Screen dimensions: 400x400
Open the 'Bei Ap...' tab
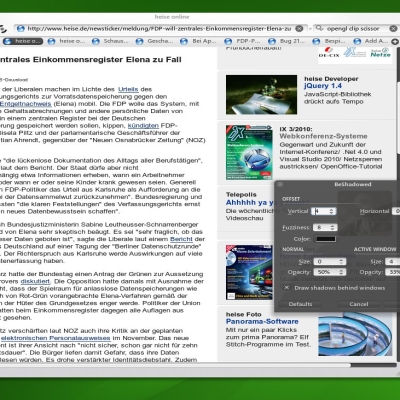(x=199, y=41)
